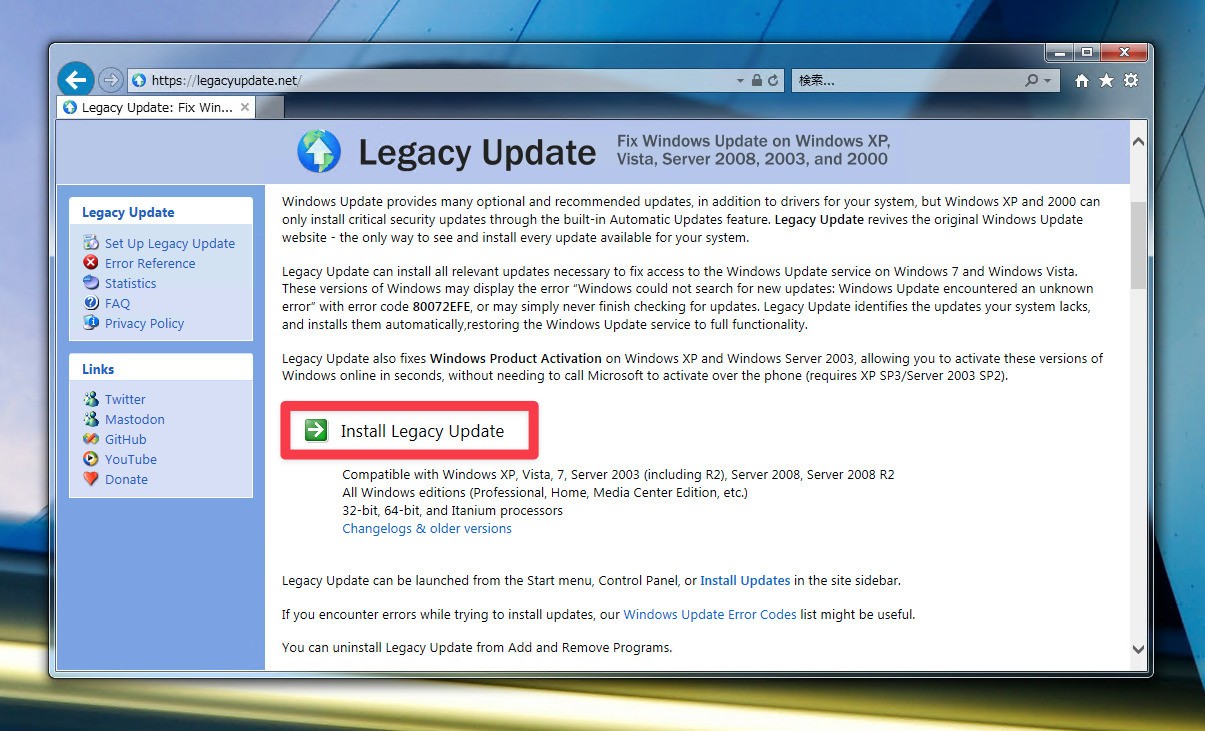
Task: Open Changelogs & older versions link
Action: (x=427, y=528)
